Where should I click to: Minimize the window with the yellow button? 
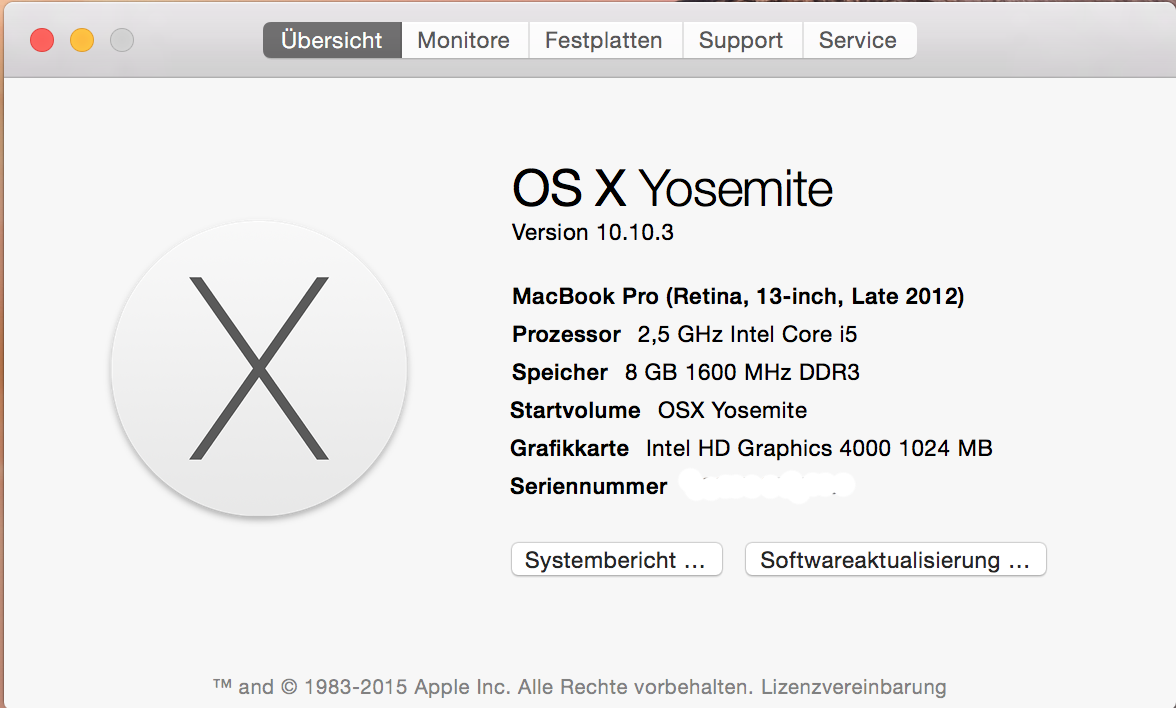click(x=82, y=41)
